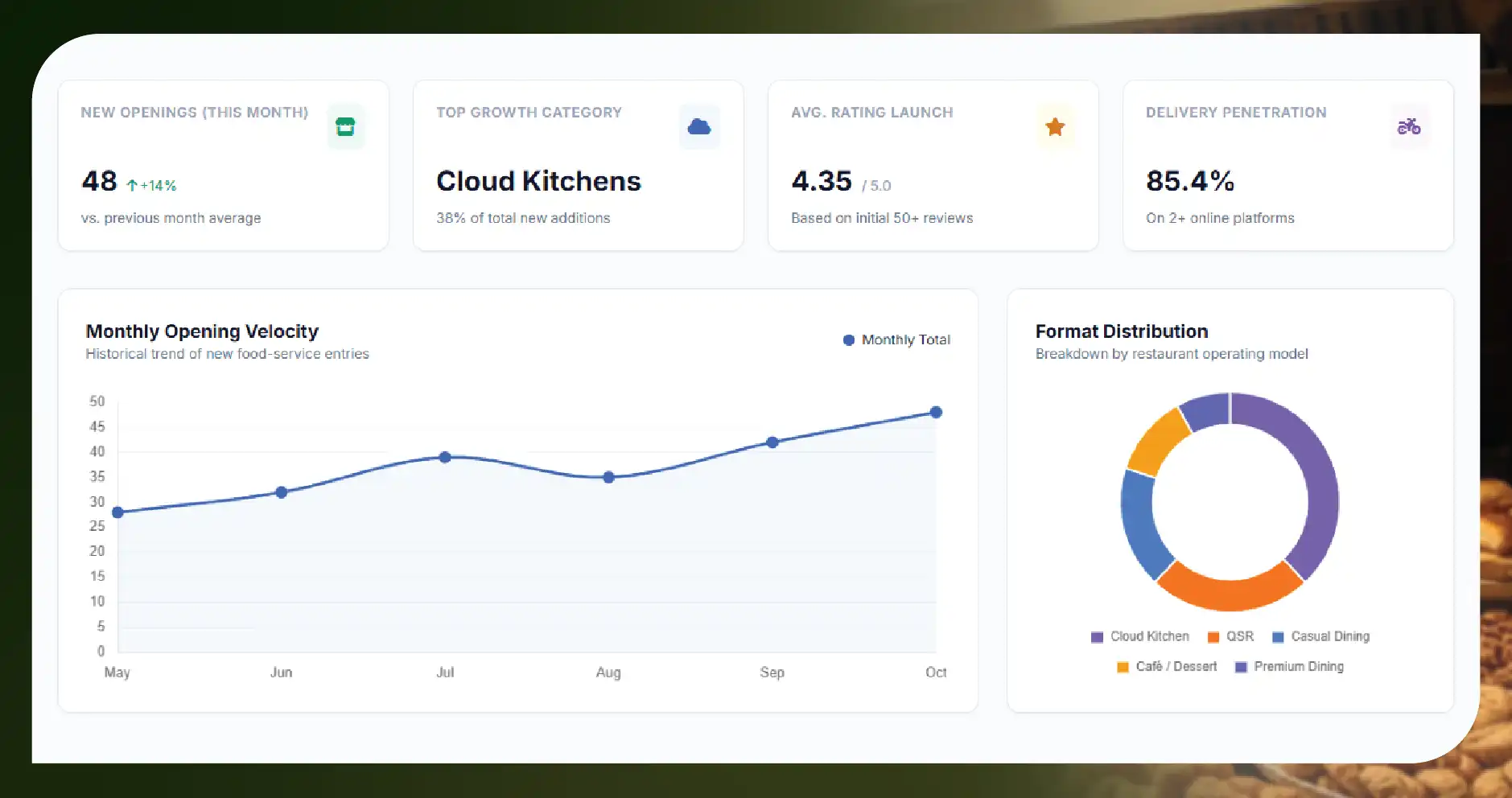Select the Jul data point on the line chart
The image size is (1512, 798).
click(x=445, y=457)
